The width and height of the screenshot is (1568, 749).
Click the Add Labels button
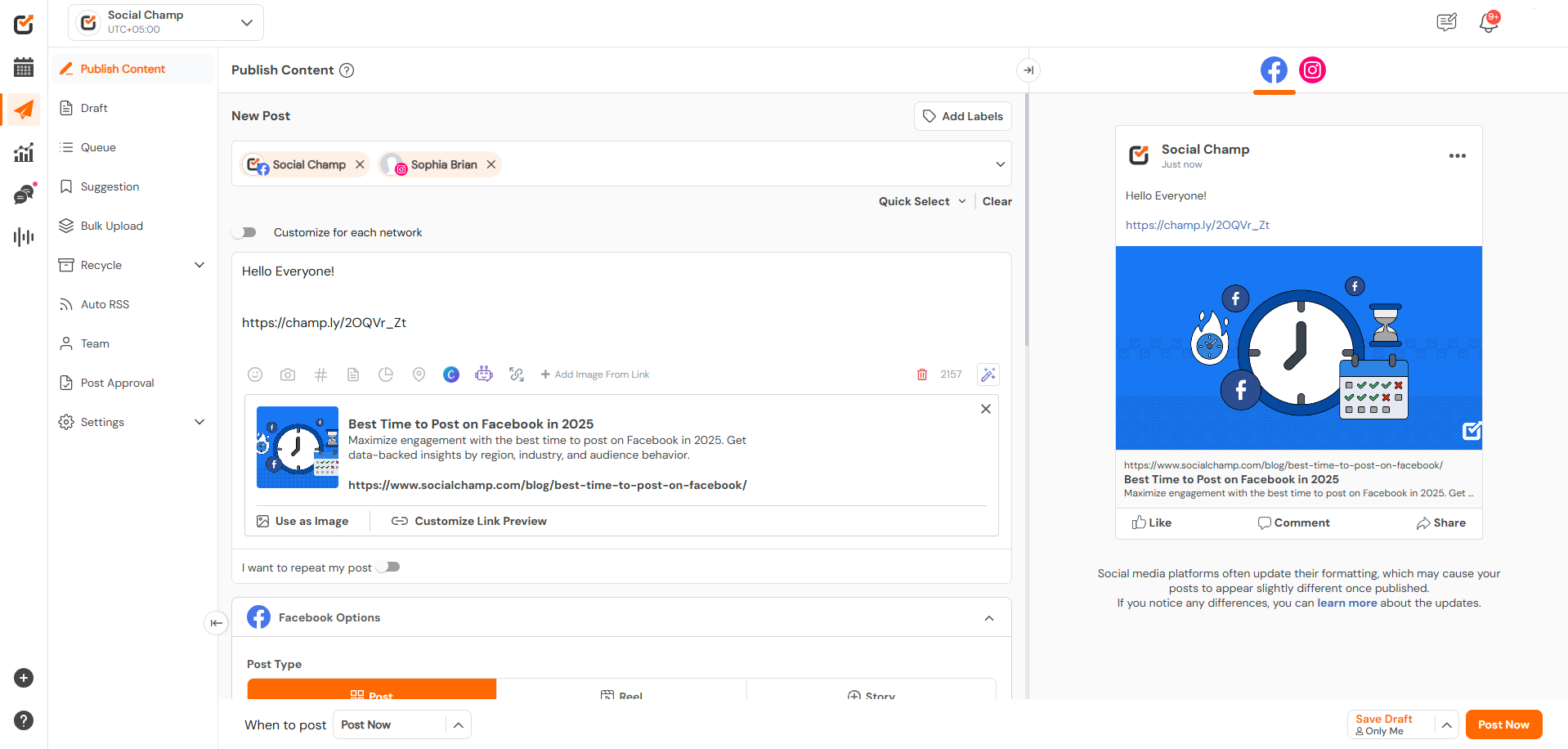[x=962, y=116]
